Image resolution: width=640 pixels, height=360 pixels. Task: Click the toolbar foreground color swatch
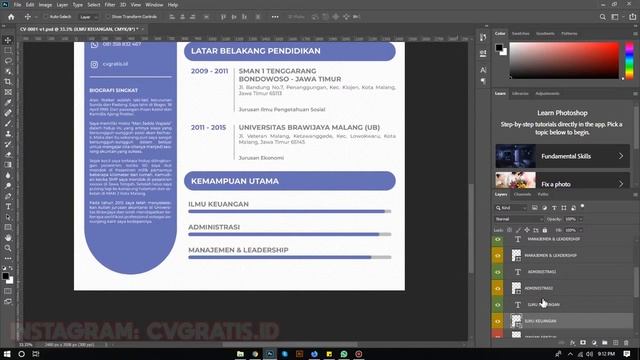[6, 276]
